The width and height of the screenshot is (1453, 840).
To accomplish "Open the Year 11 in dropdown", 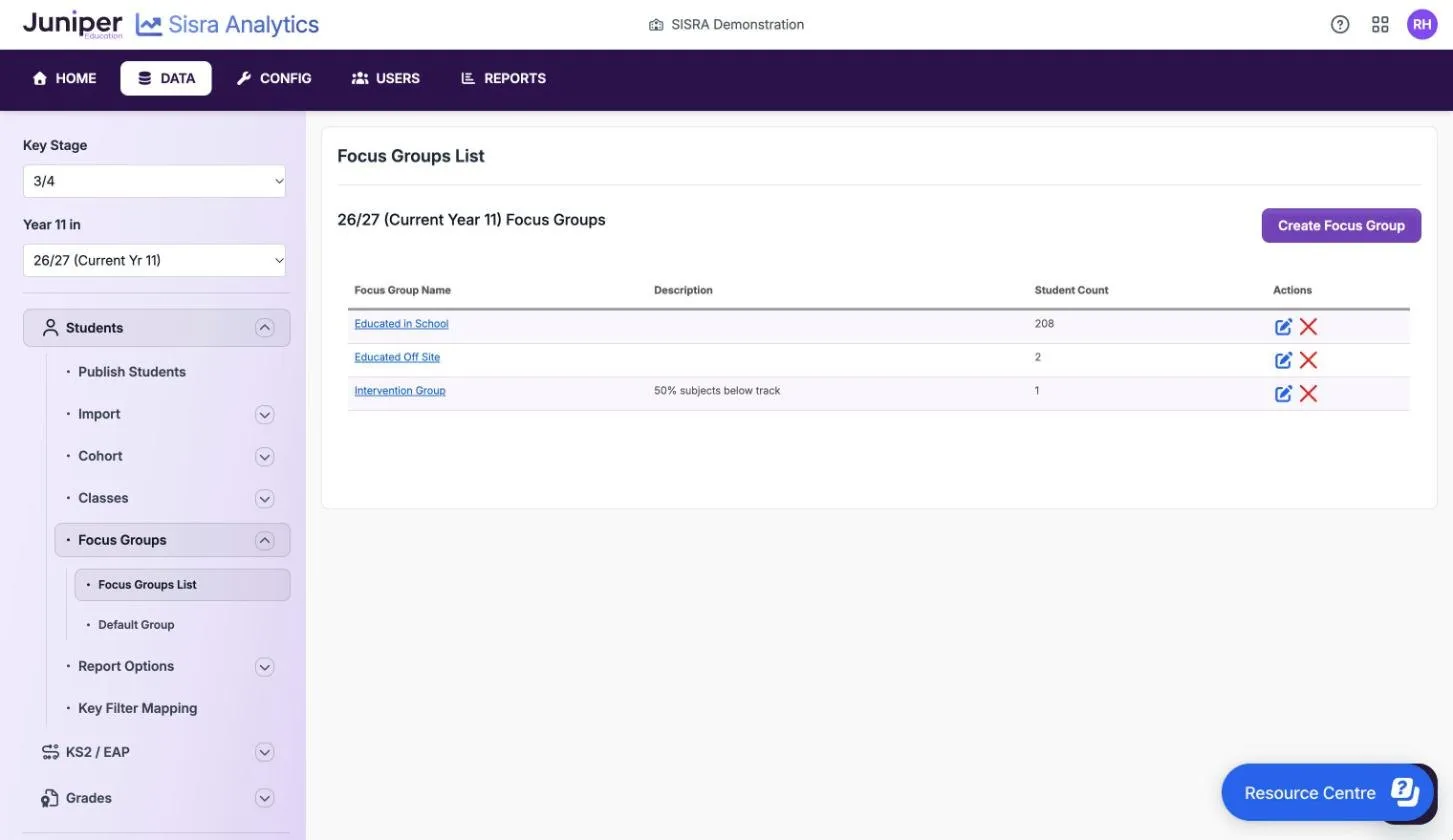I will pyautogui.click(x=154, y=260).
